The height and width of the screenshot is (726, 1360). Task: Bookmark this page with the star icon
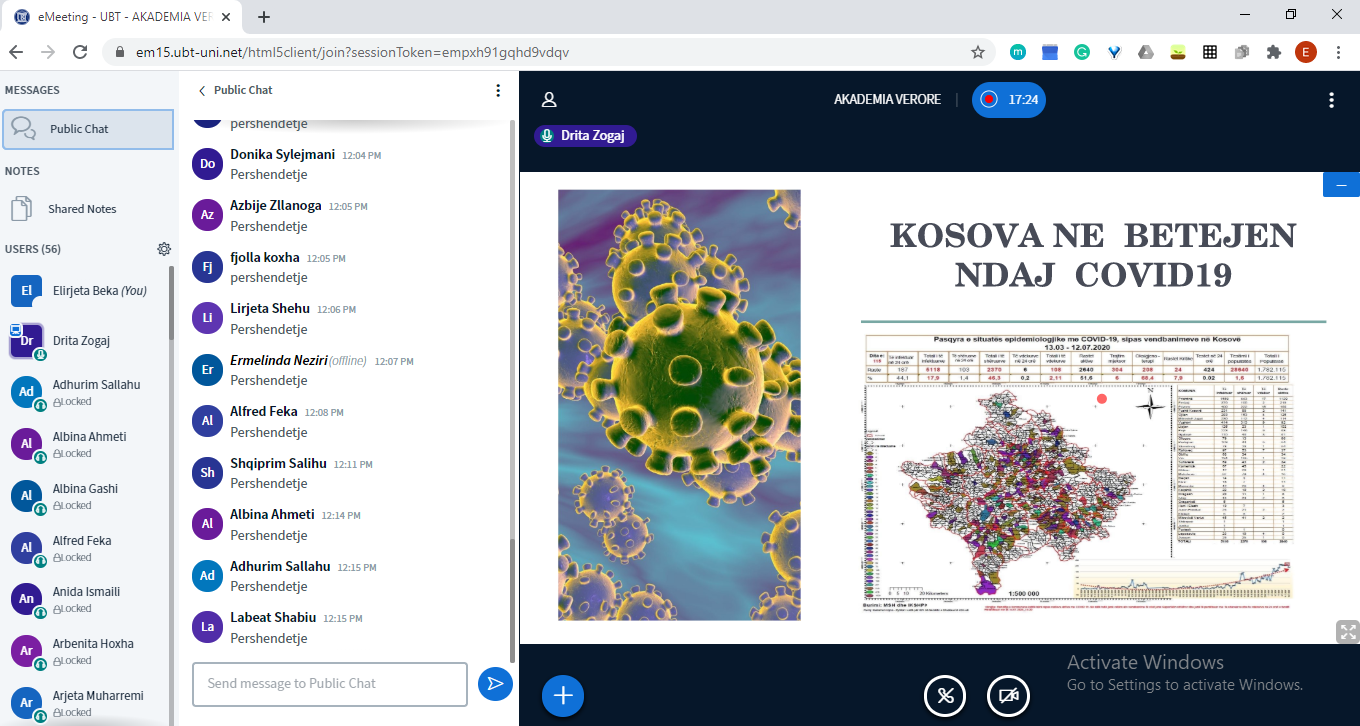point(977,52)
